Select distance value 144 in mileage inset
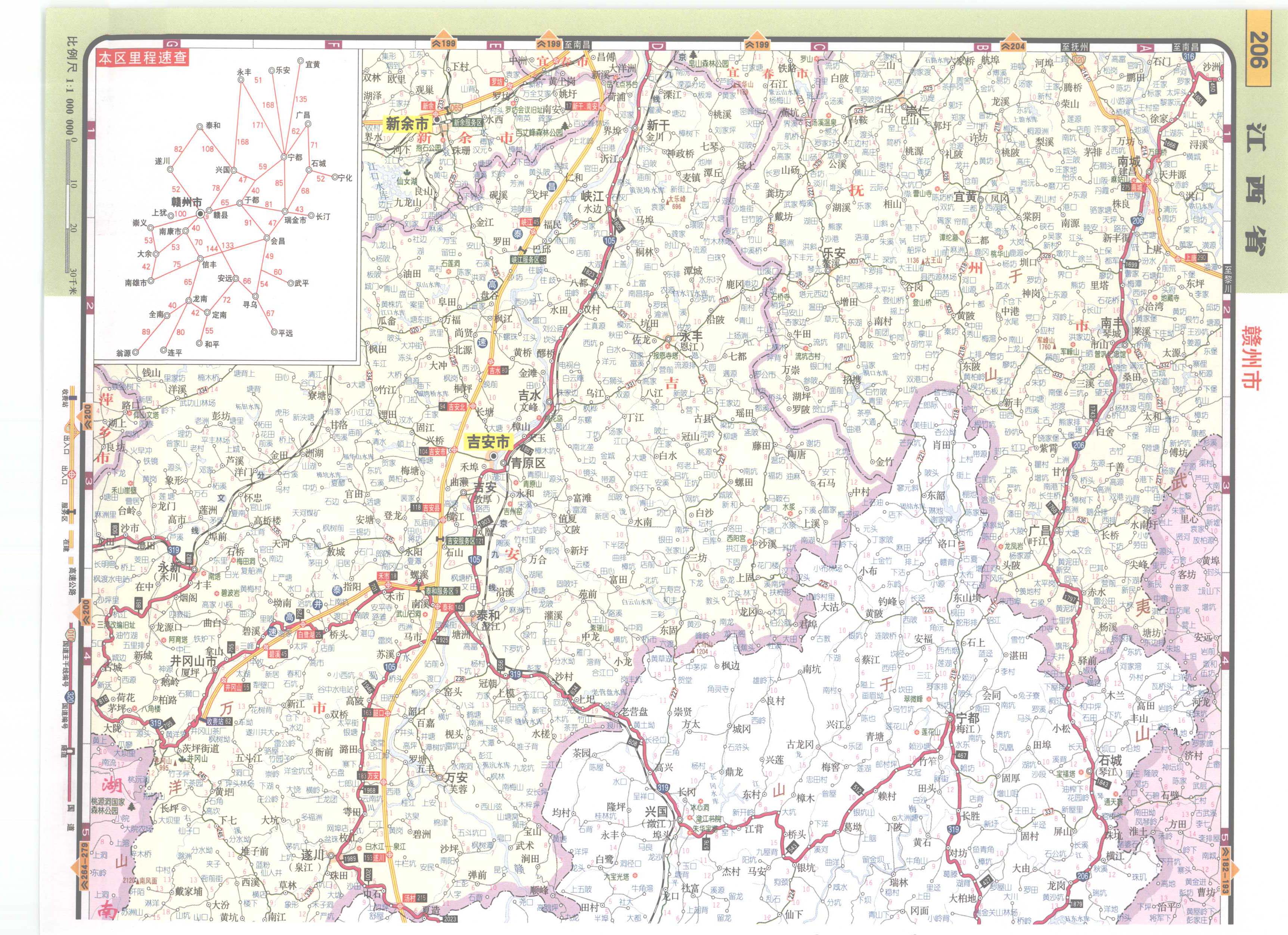 tap(212, 249)
